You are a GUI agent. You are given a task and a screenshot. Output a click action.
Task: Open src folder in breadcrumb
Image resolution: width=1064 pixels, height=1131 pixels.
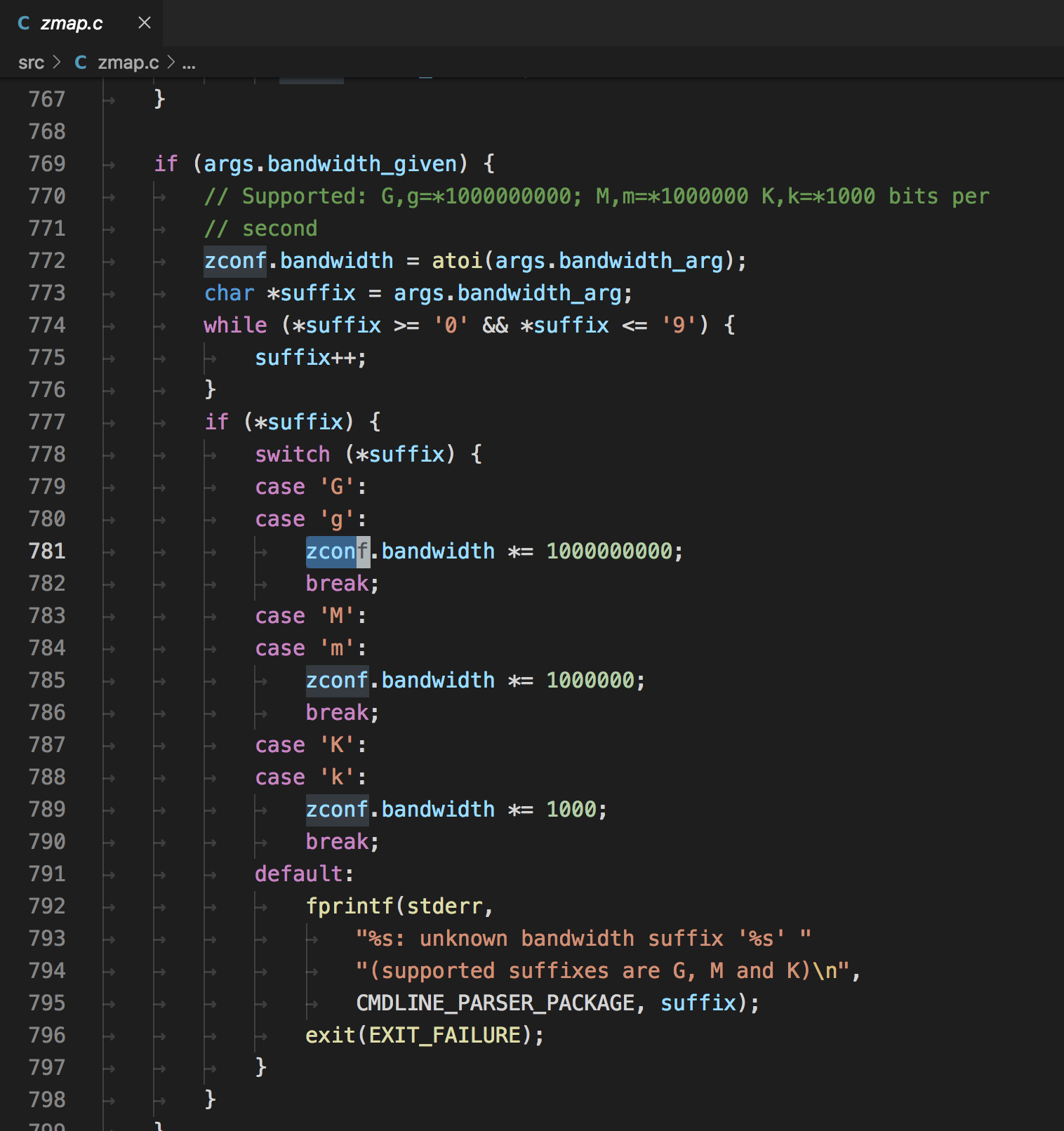[31, 62]
